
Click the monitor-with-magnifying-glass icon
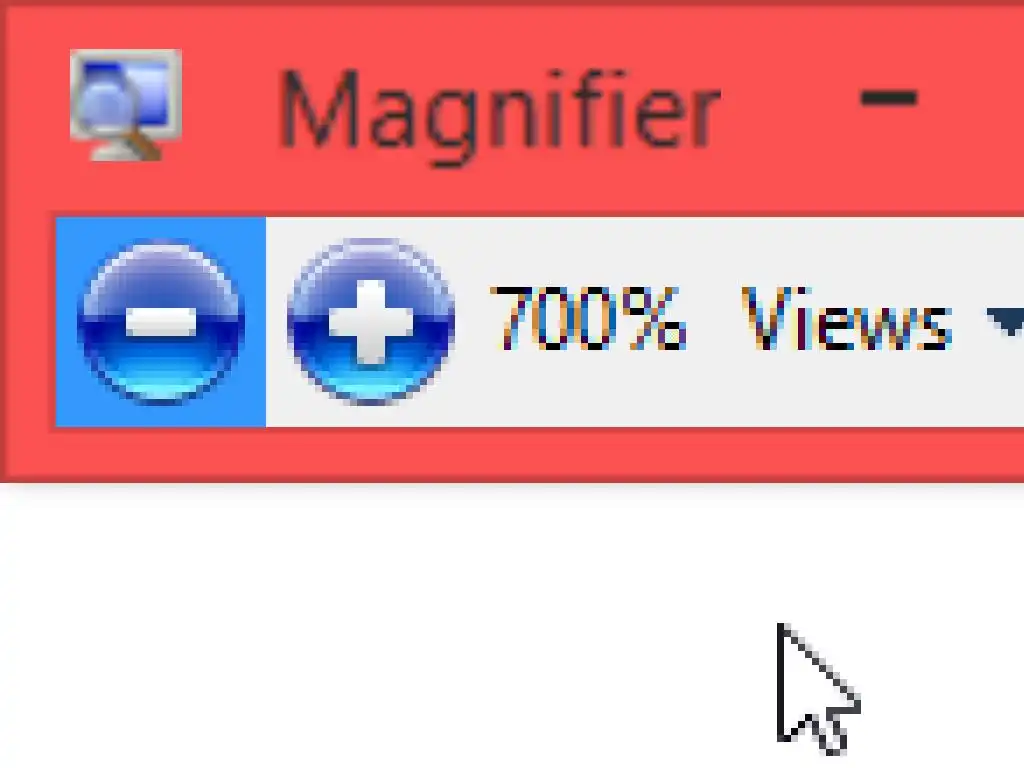click(125, 104)
